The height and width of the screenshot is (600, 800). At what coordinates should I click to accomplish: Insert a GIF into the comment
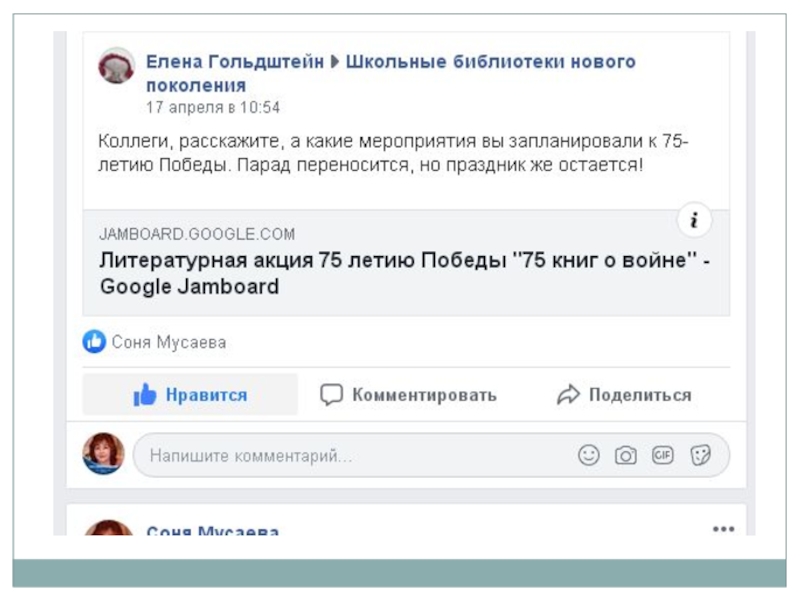(662, 456)
